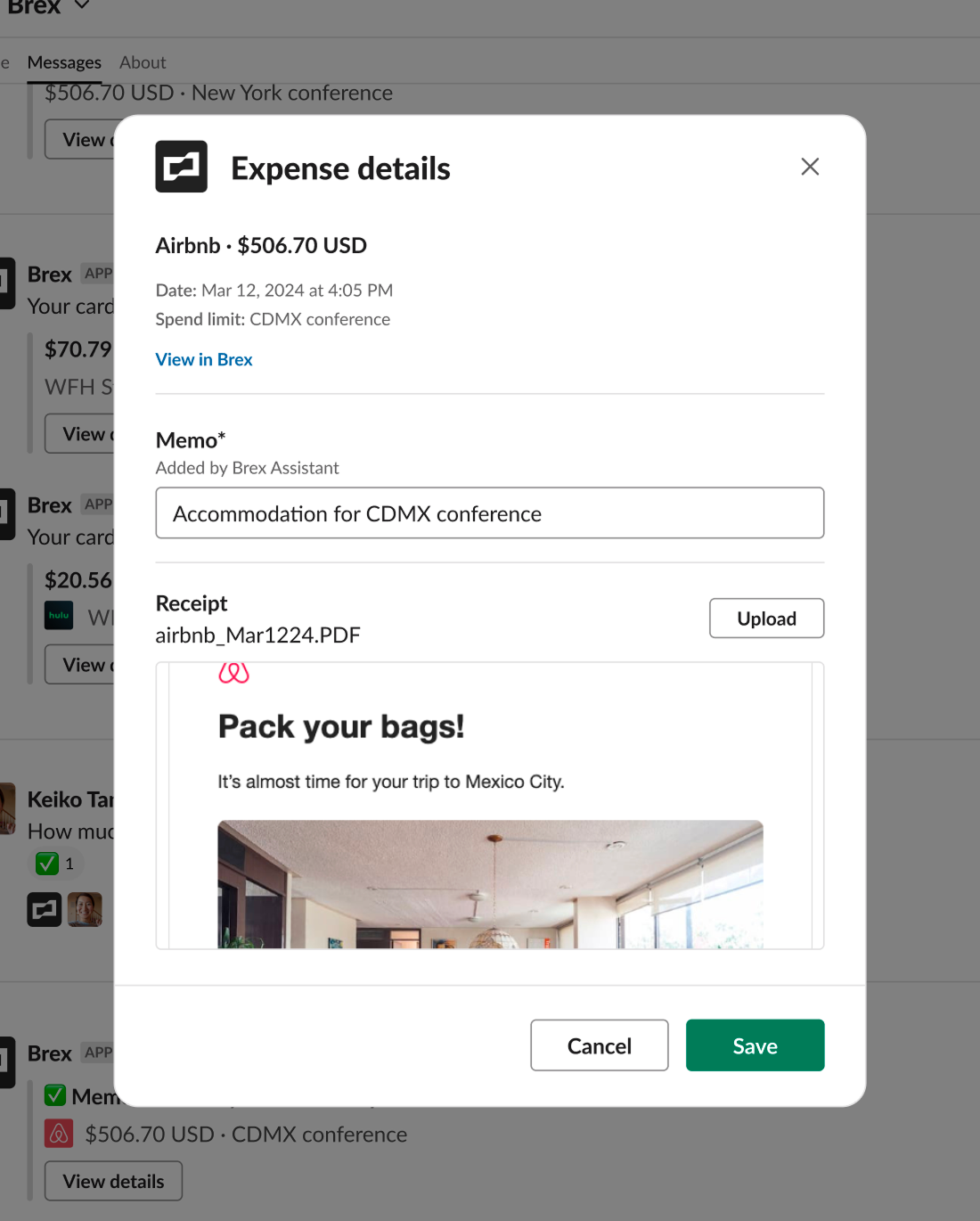Toggle the checkmark reaction with count 1

(56, 864)
